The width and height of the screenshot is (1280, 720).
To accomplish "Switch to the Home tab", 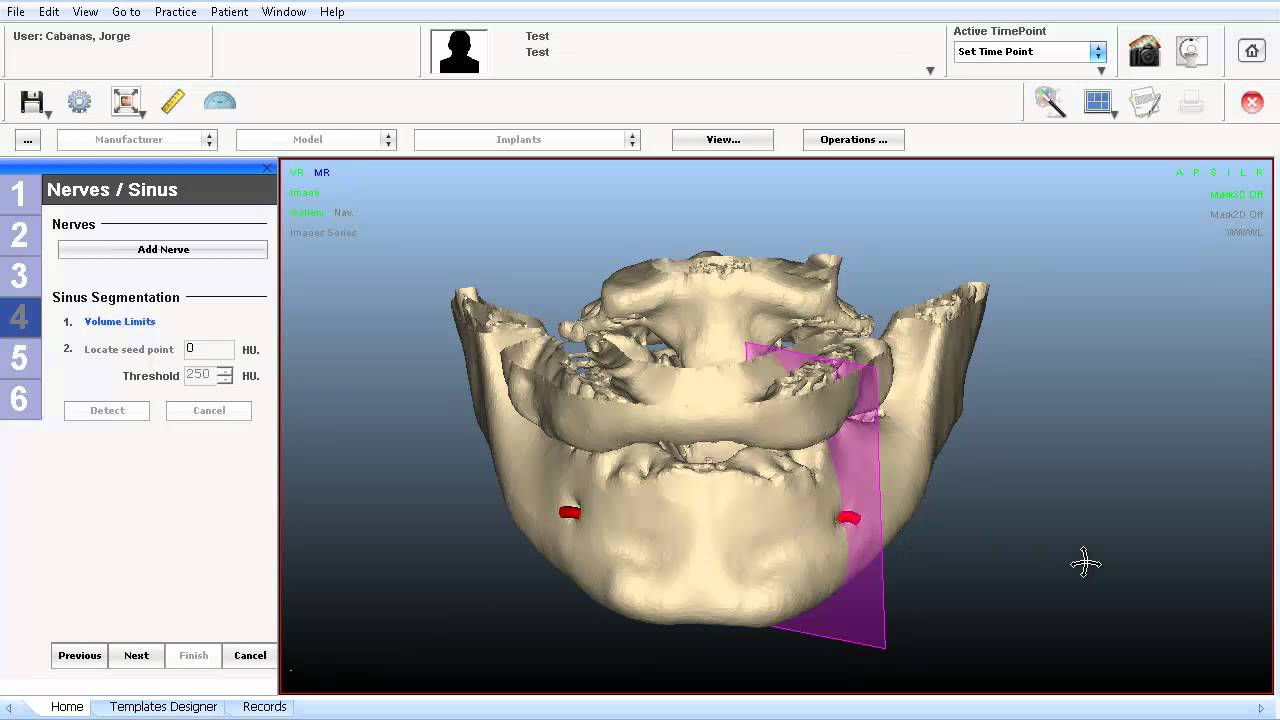I will [x=67, y=707].
